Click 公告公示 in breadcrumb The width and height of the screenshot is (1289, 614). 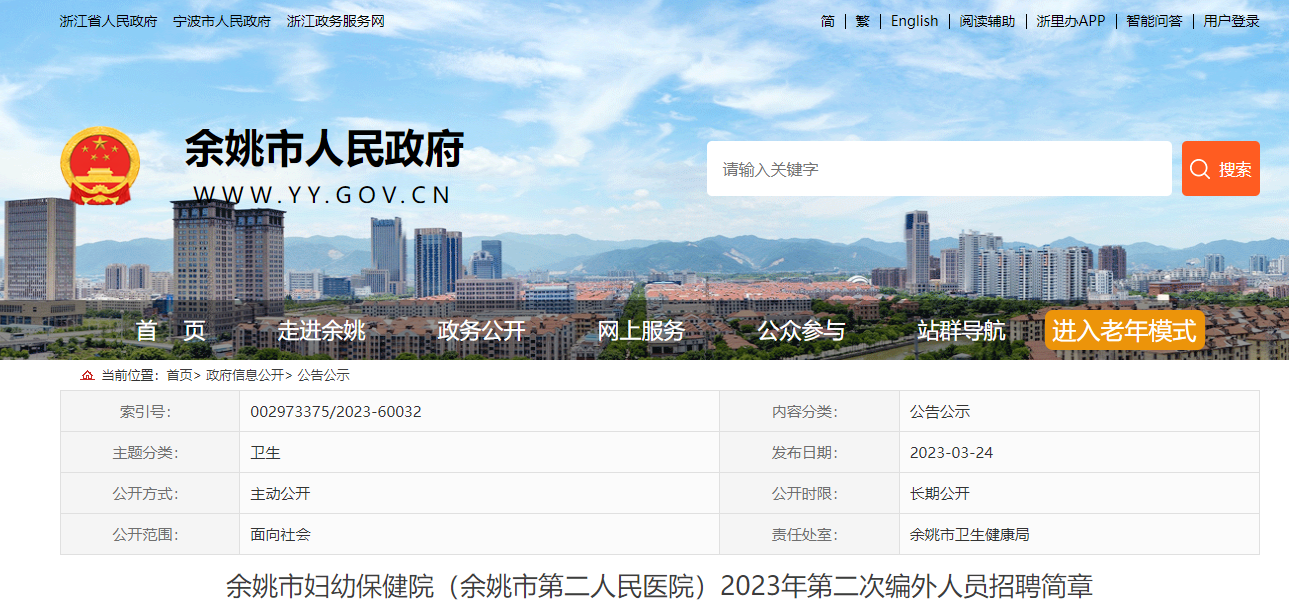323,375
